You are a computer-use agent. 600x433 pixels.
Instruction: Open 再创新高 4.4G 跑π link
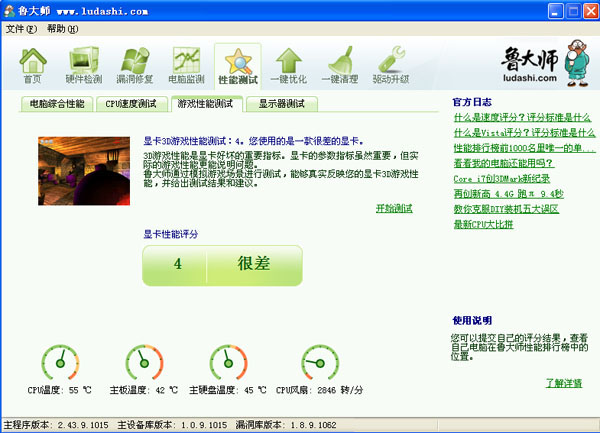(509, 194)
